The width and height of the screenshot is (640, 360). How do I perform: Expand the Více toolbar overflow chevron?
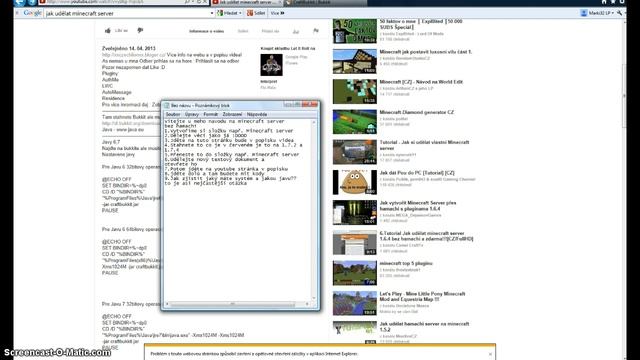[278, 13]
